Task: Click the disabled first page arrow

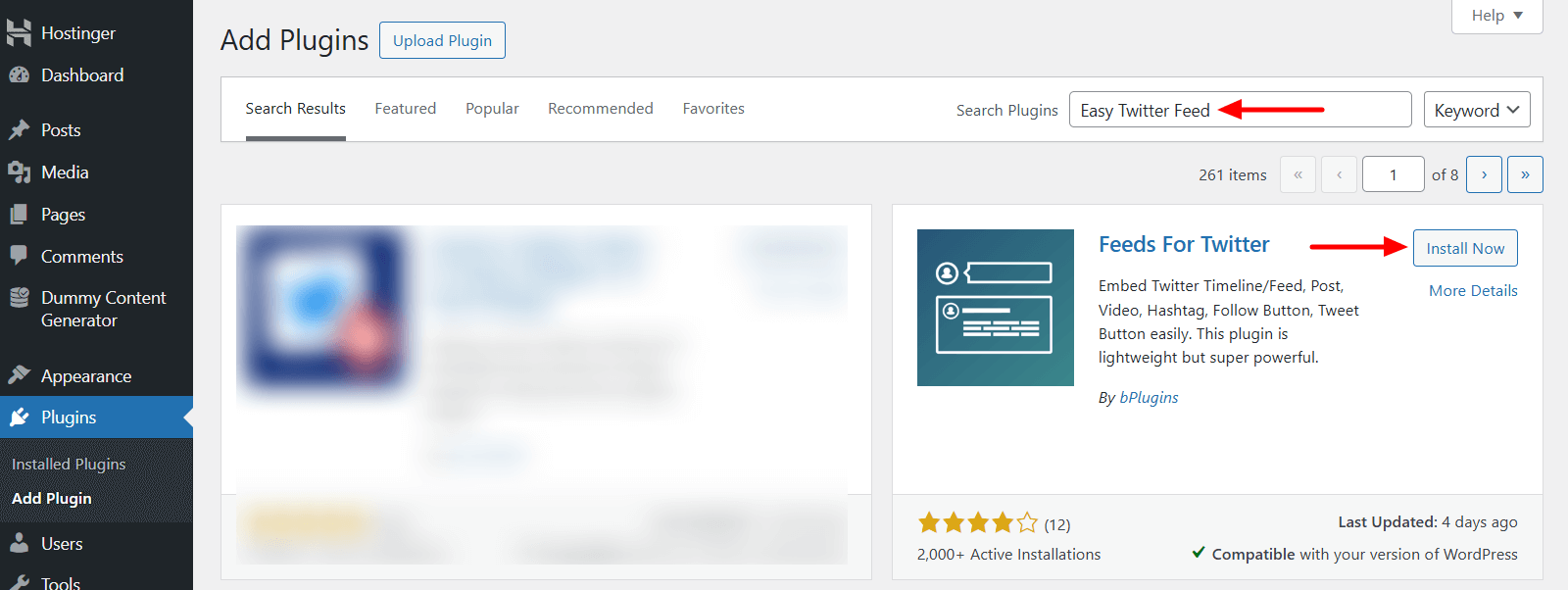Action: click(1298, 174)
